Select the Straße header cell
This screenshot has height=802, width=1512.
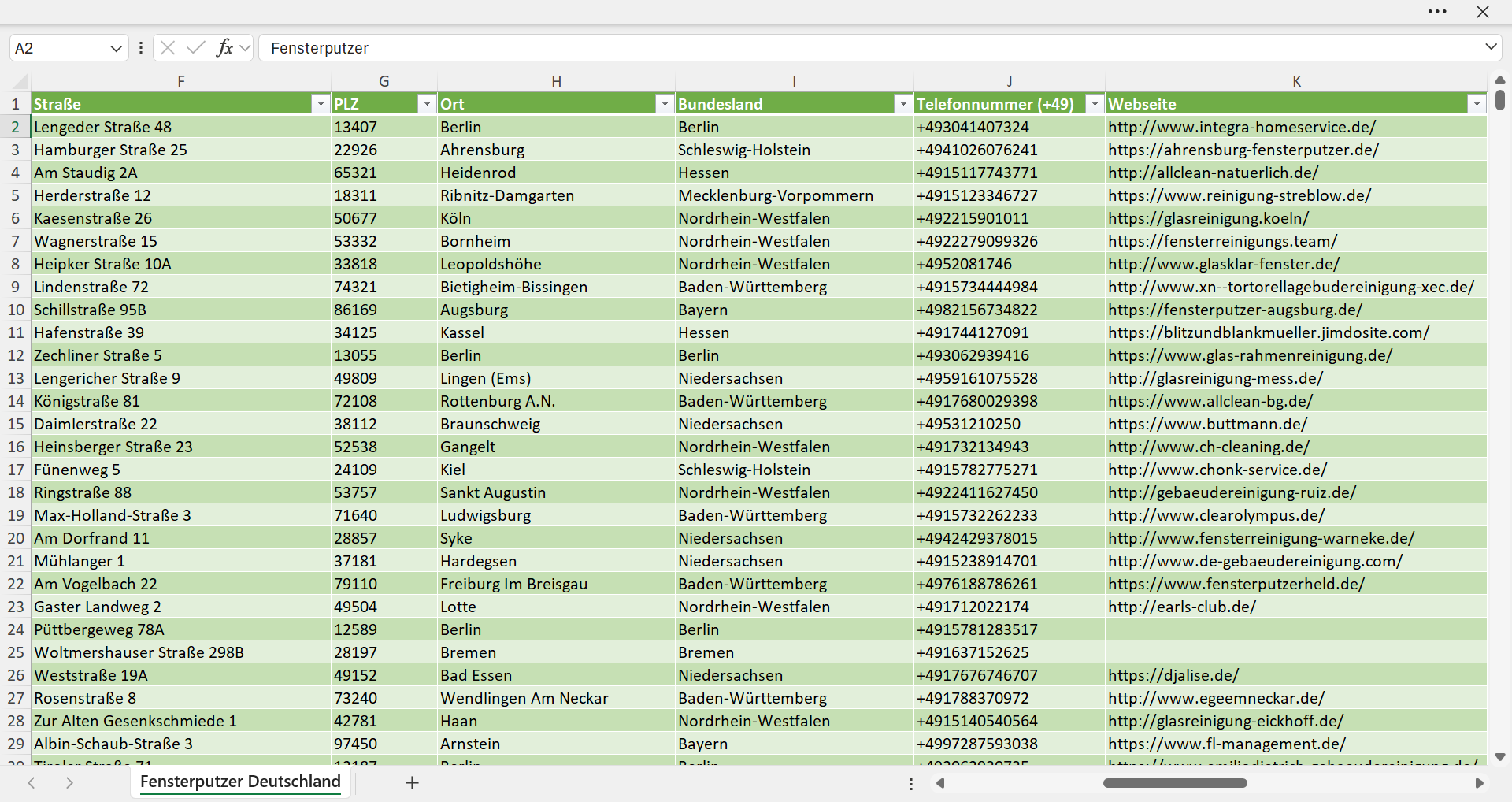pyautogui.click(x=181, y=104)
